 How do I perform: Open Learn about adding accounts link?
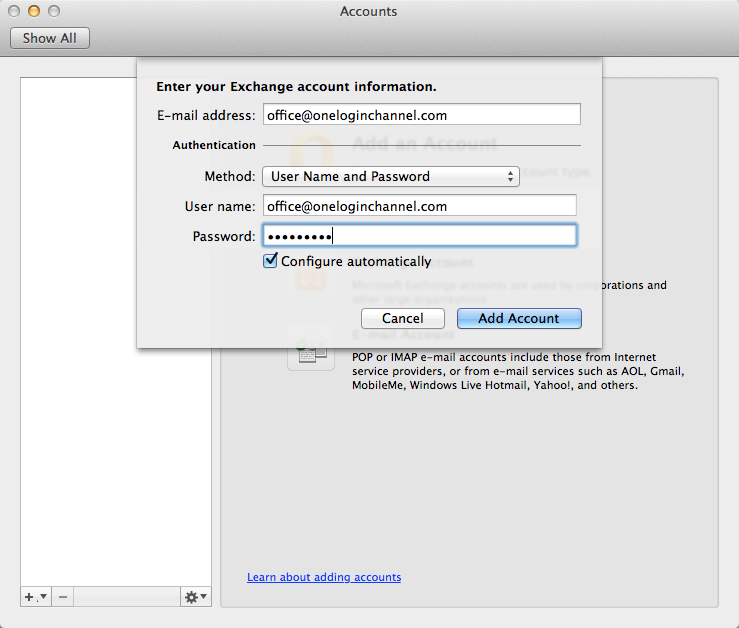pyautogui.click(x=324, y=577)
